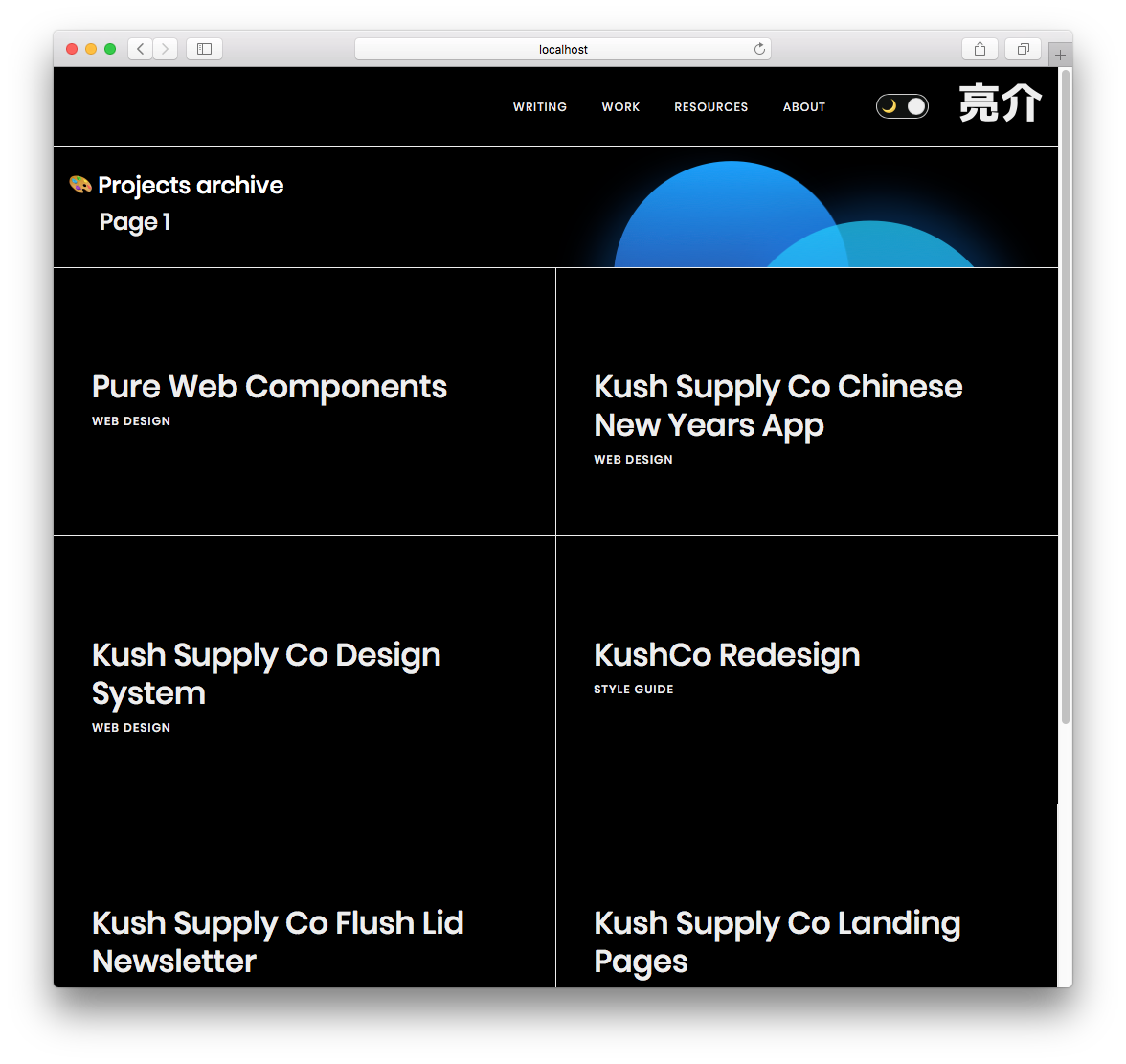Click the forward navigation arrow

tap(165, 48)
